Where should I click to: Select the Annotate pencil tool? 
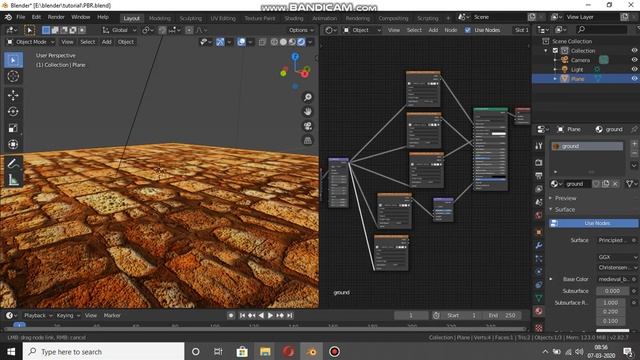pos(13,163)
